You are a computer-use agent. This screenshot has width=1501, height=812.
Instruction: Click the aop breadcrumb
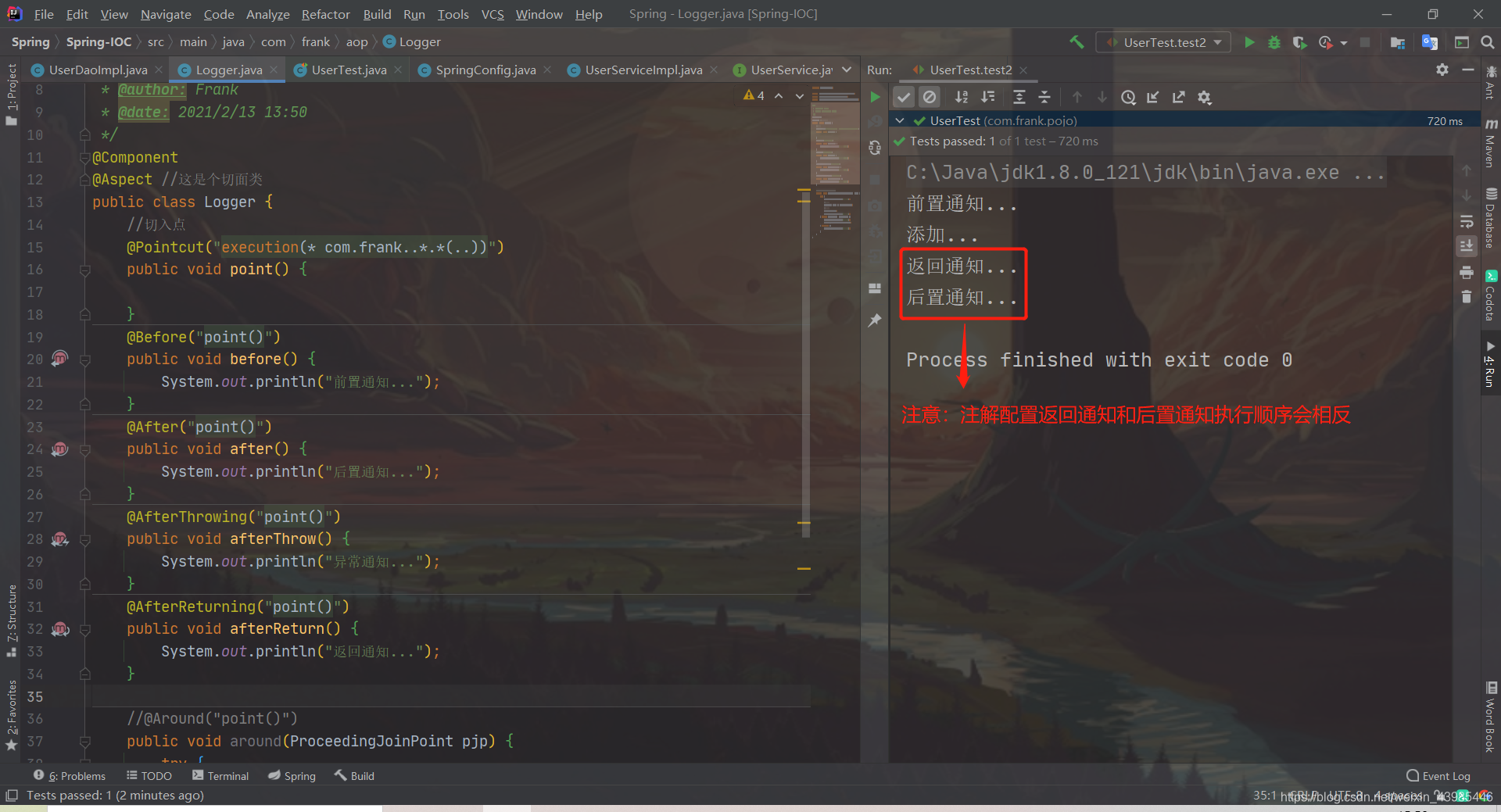[x=356, y=42]
